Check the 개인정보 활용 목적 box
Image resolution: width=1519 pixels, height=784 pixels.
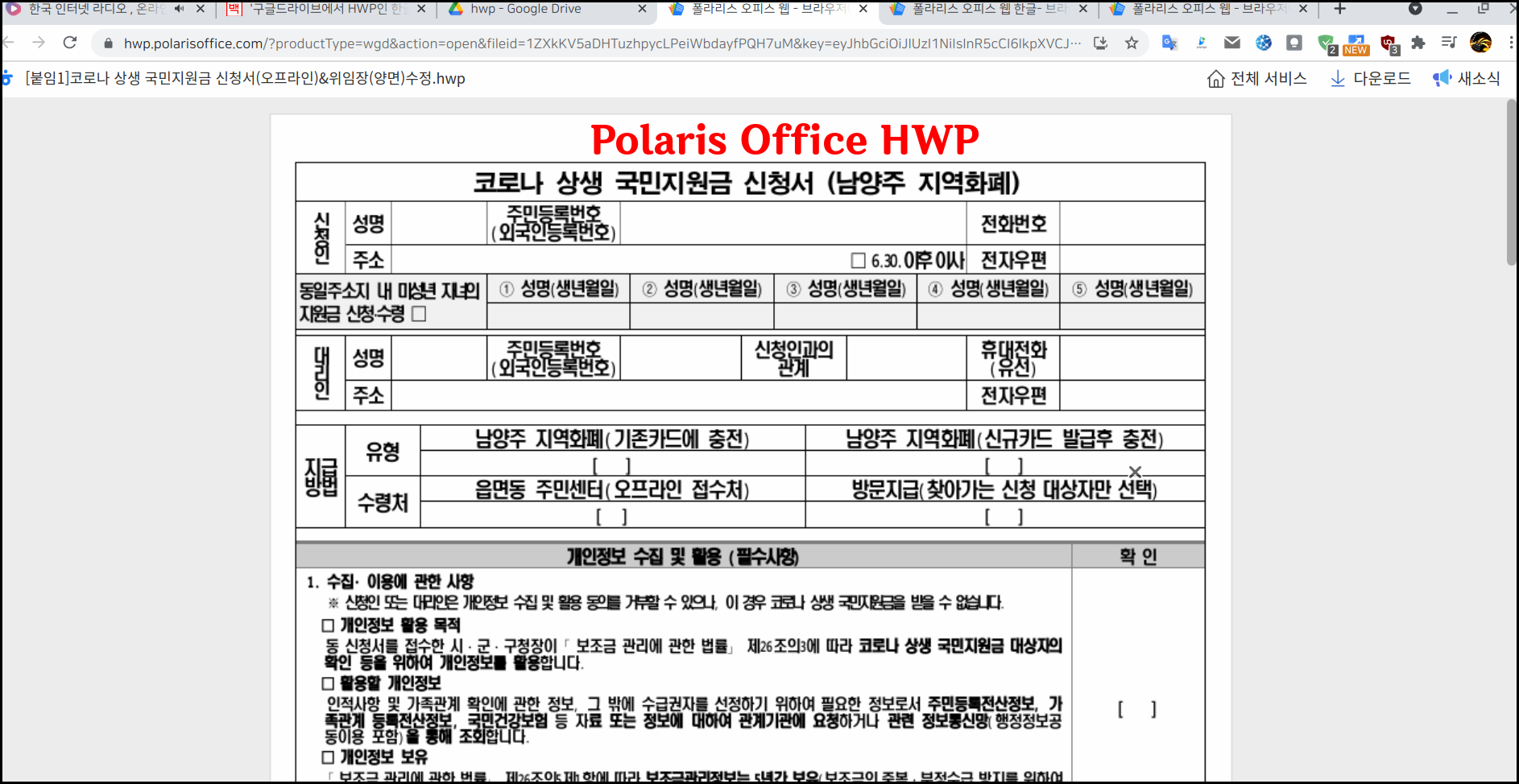328,625
